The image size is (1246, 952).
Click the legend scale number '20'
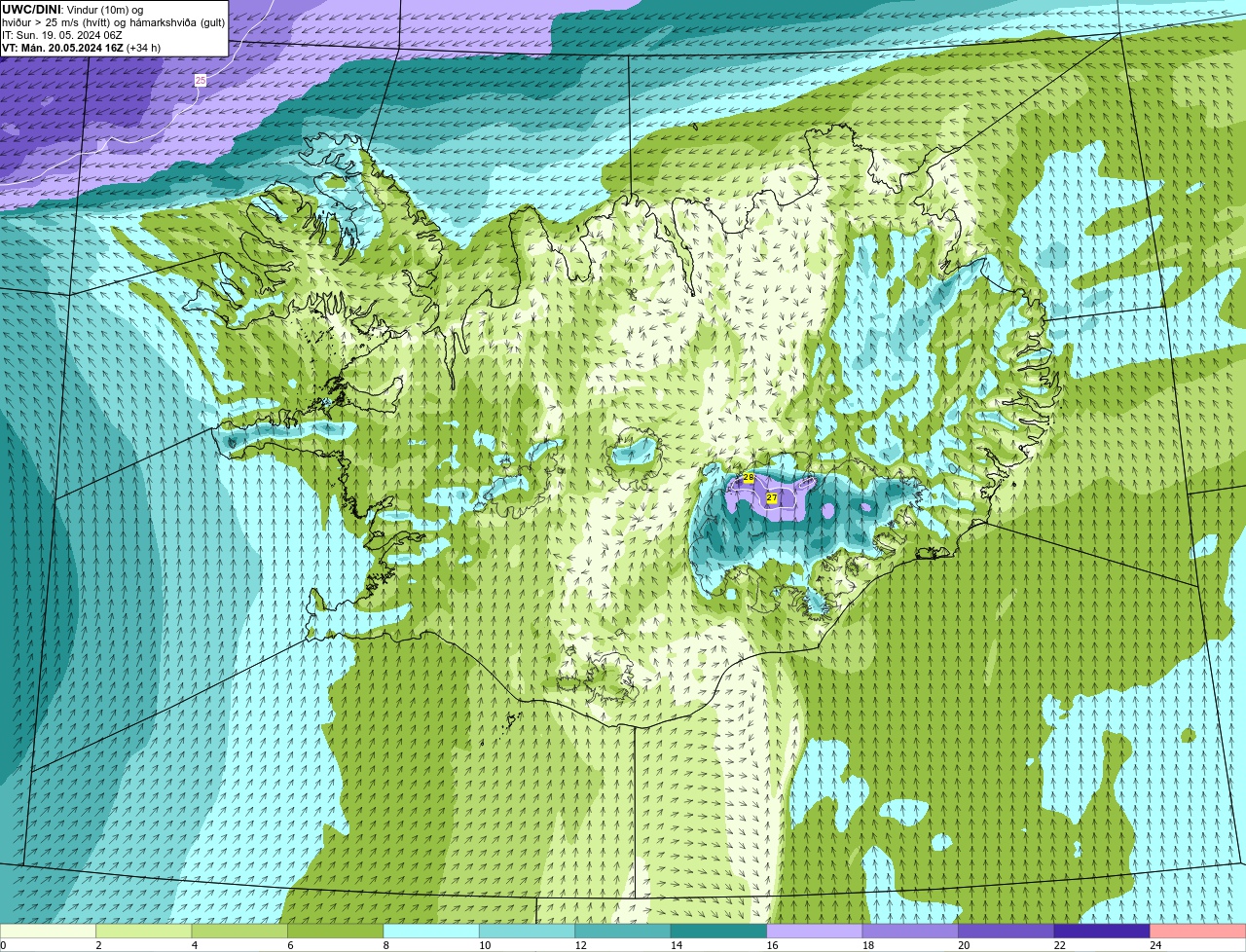point(964,945)
